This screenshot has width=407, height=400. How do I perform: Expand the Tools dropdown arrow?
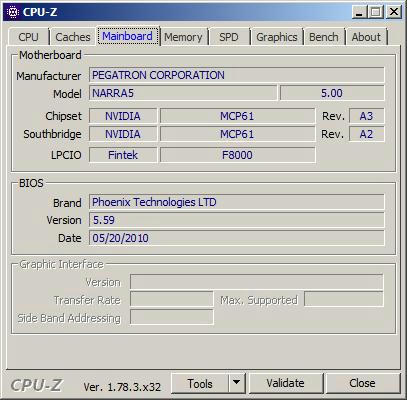tap(237, 383)
